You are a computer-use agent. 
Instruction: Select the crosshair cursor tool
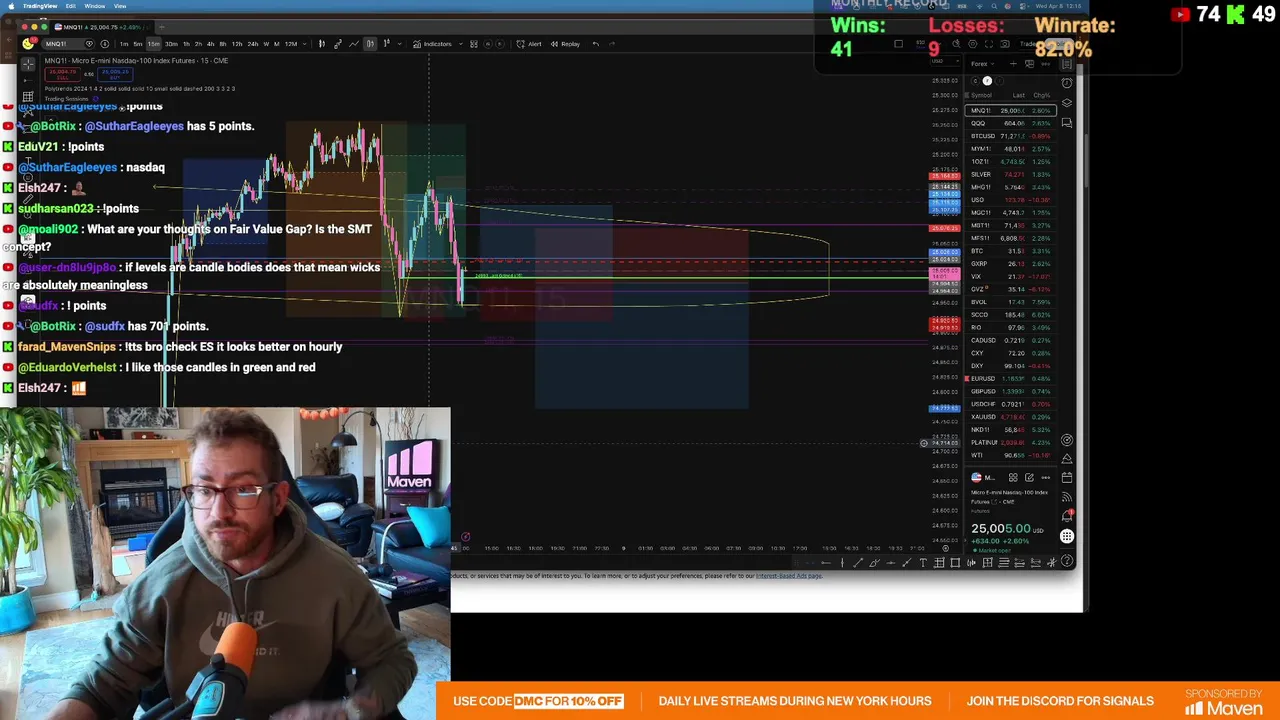[28, 64]
